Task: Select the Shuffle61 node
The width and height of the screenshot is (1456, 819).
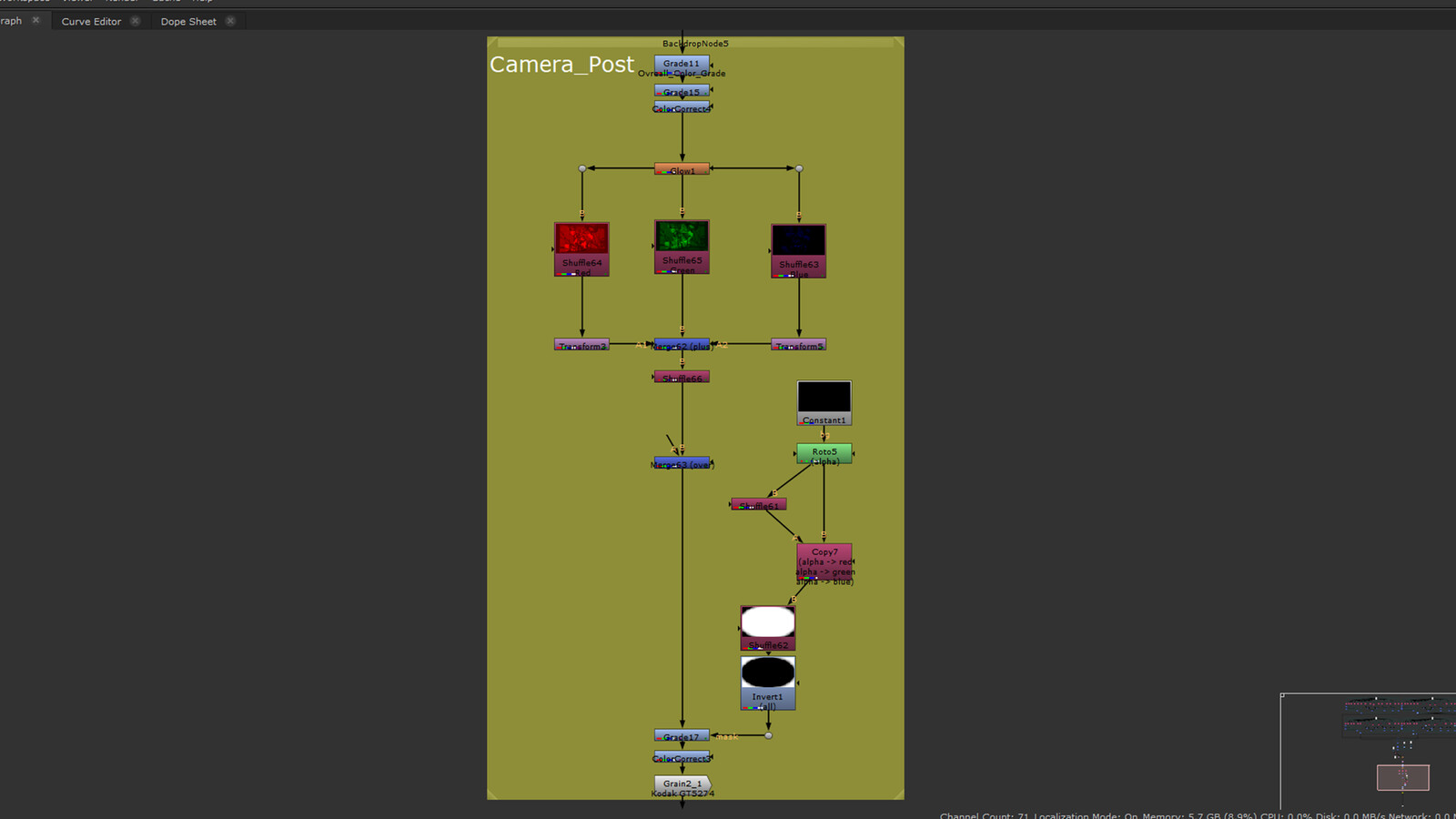Action: pyautogui.click(x=759, y=504)
